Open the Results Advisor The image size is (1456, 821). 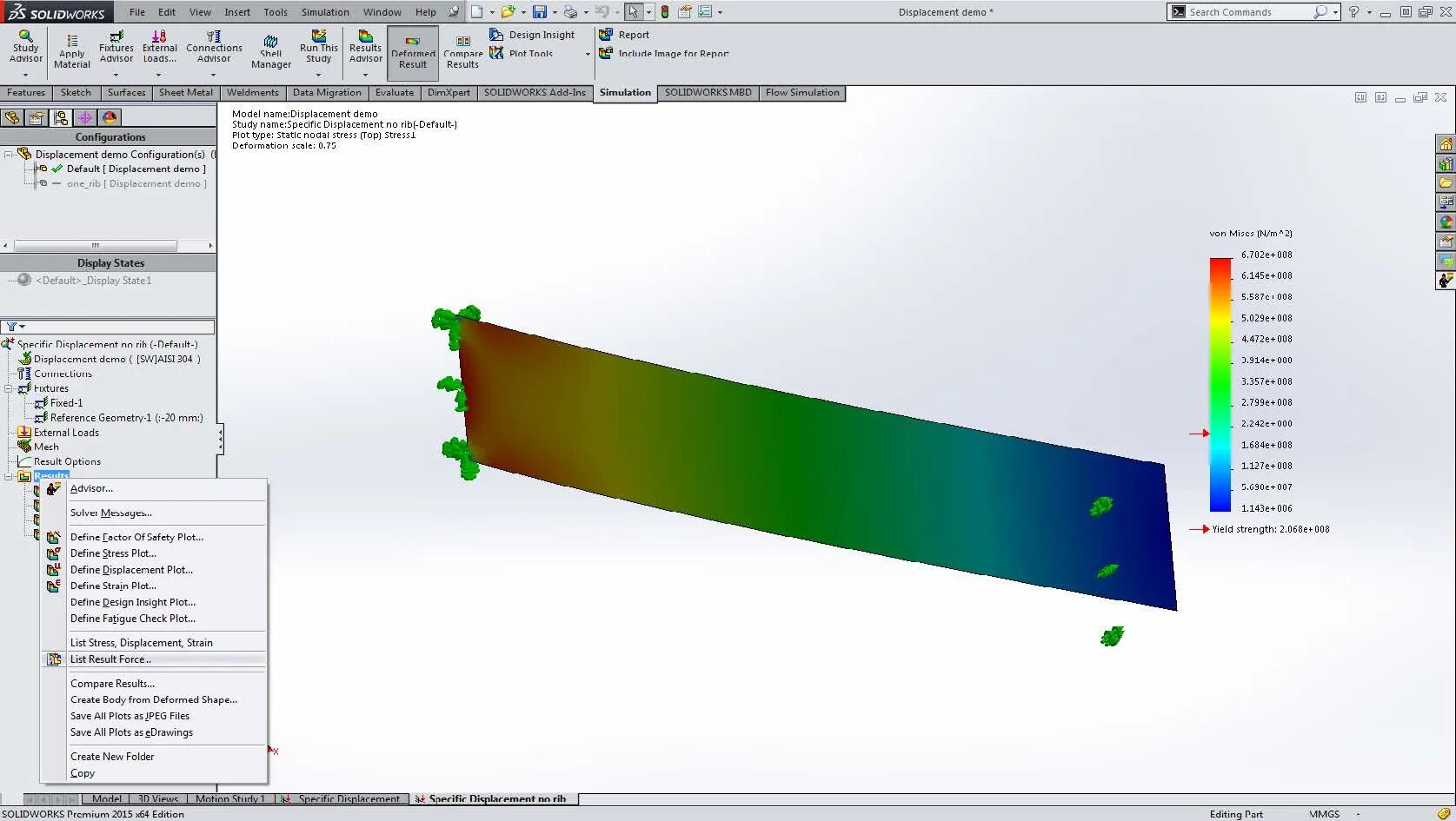pos(365,47)
